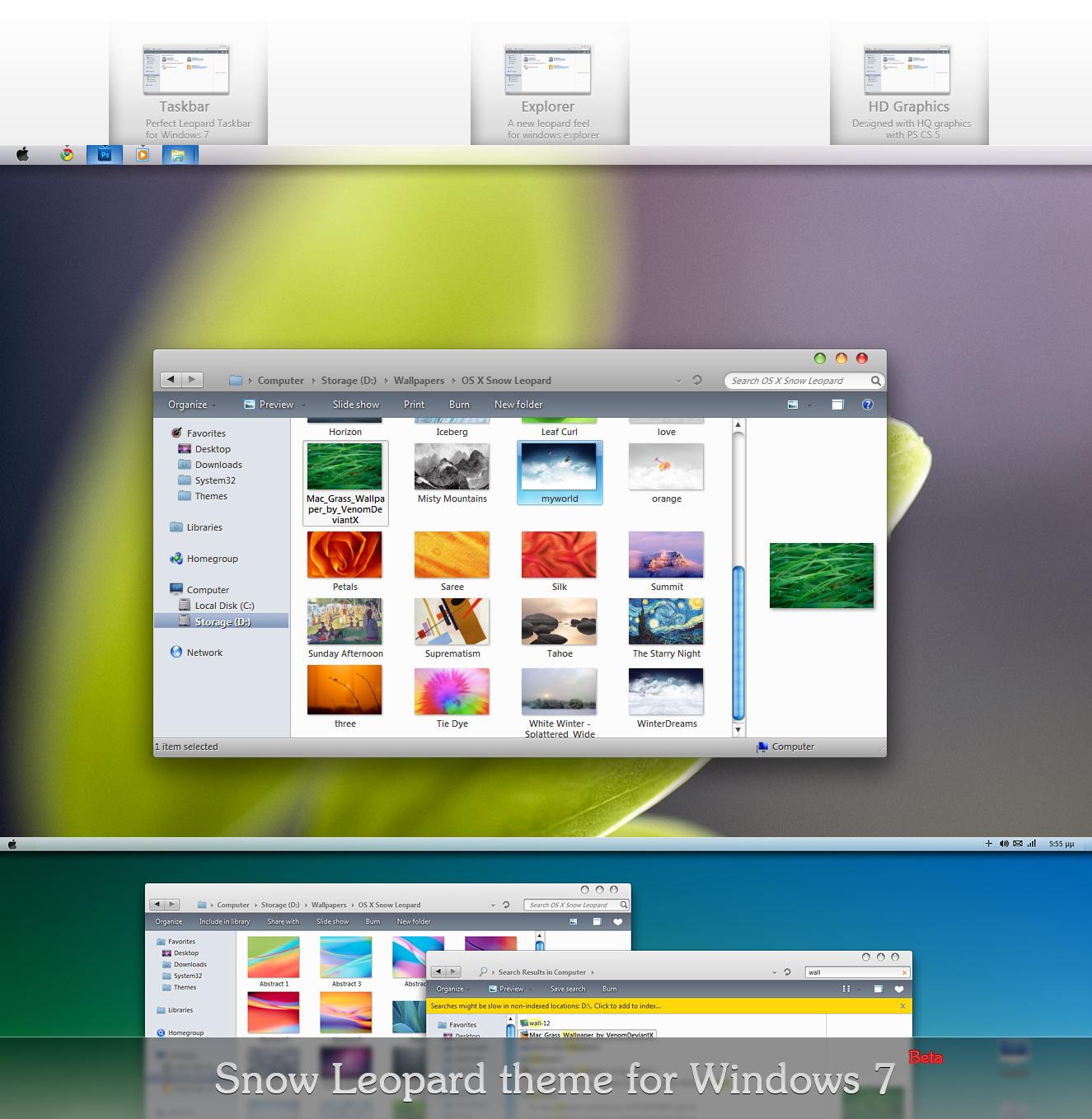The width and height of the screenshot is (1092, 1119).
Task: Open Help with the blue question mark
Action: (x=868, y=405)
